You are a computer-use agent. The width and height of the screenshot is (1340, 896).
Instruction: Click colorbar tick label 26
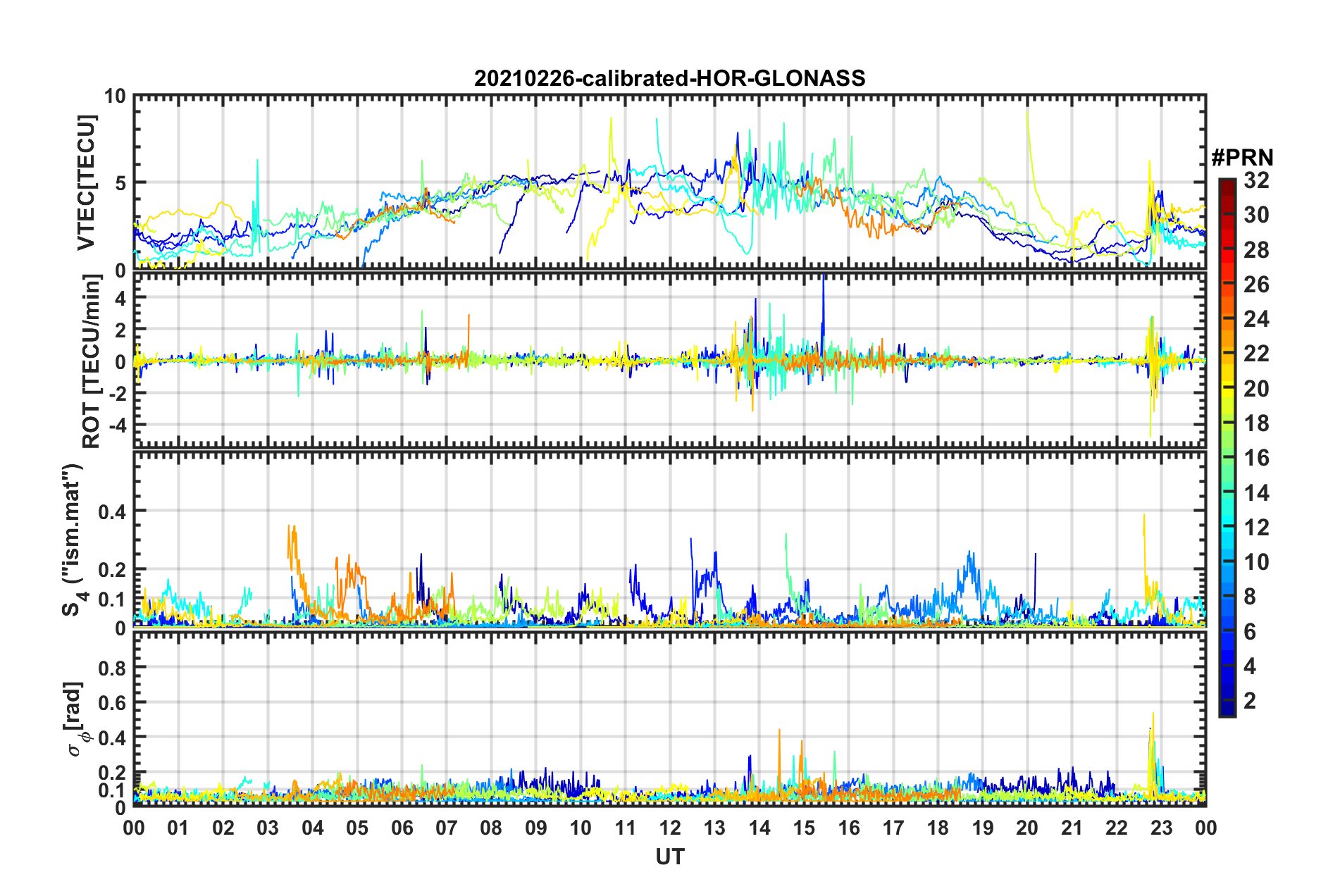pyautogui.click(x=1256, y=285)
